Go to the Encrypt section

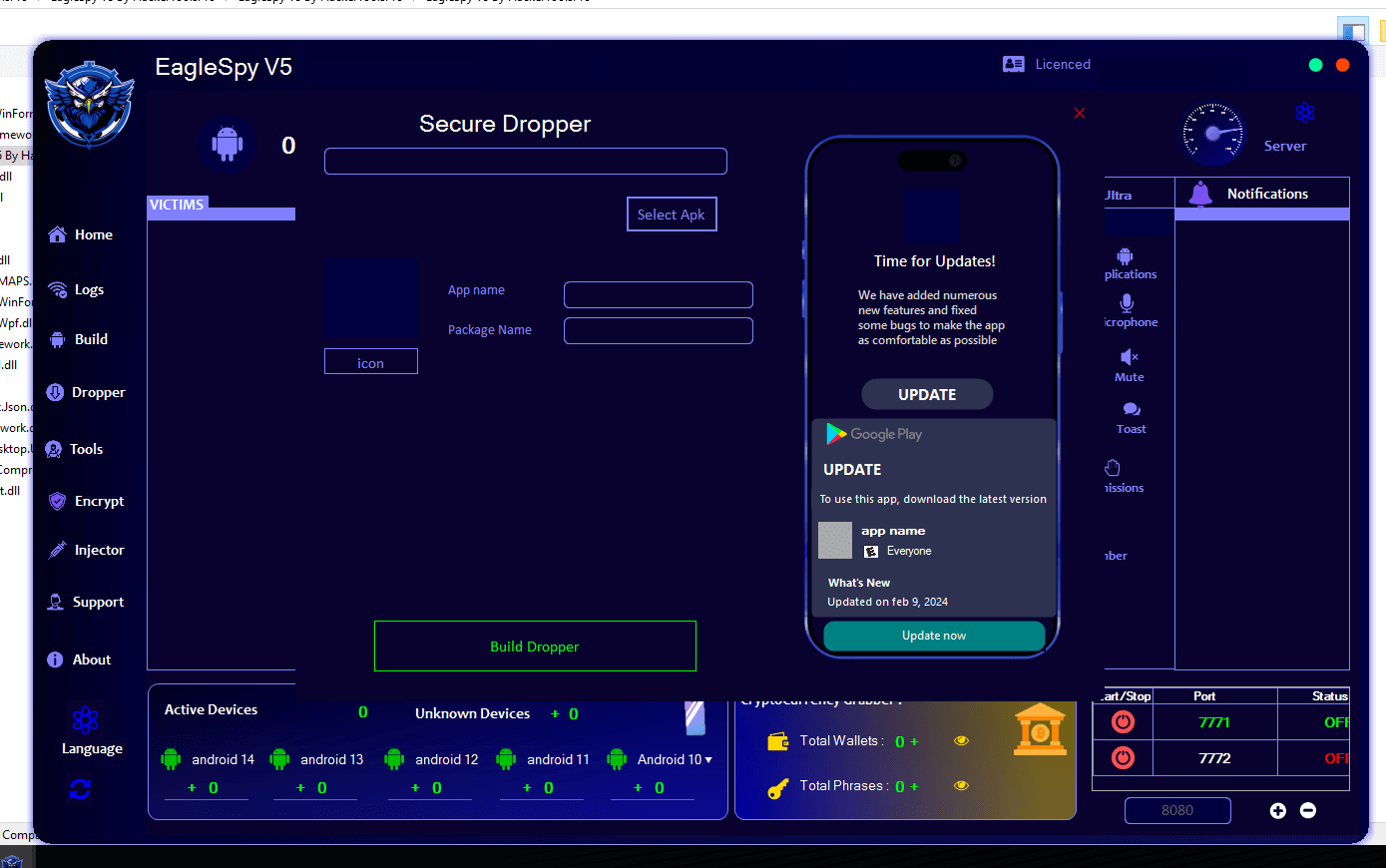click(x=86, y=501)
